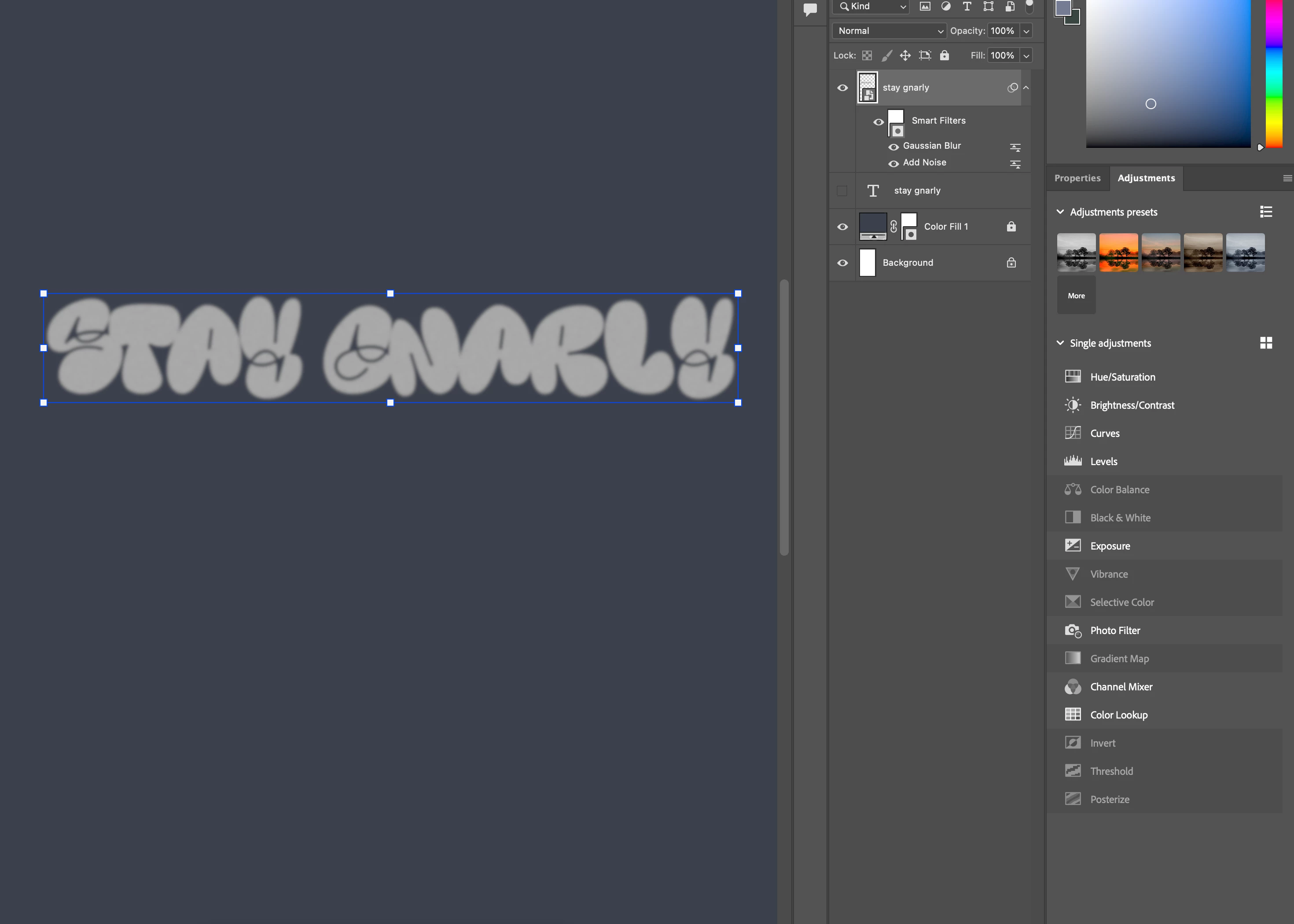Show the hidden stay gnarly text layer
Viewport: 1294px width, 924px height.
842,191
